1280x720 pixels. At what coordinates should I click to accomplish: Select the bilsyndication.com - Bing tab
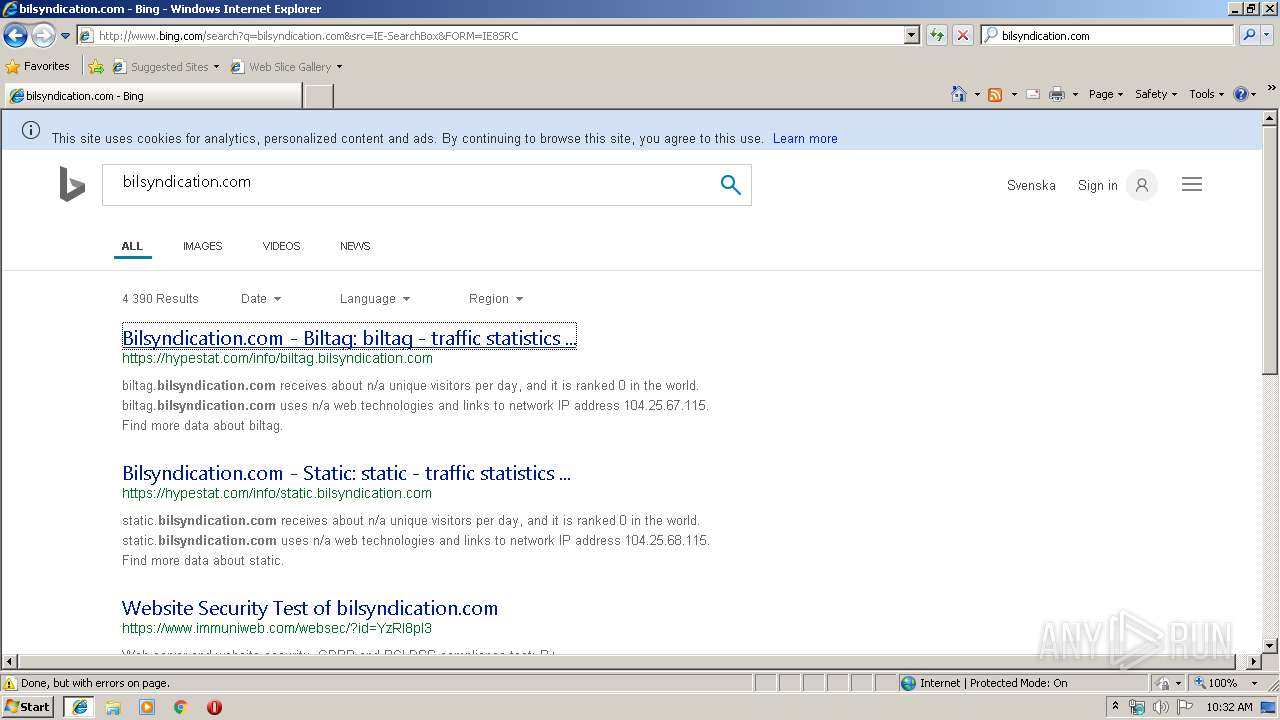(x=152, y=96)
